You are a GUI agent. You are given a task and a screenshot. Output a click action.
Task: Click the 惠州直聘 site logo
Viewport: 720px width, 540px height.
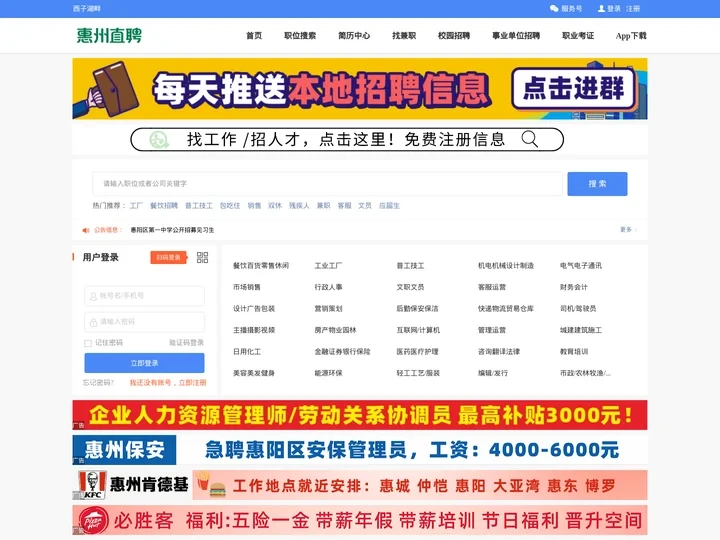pos(109,35)
